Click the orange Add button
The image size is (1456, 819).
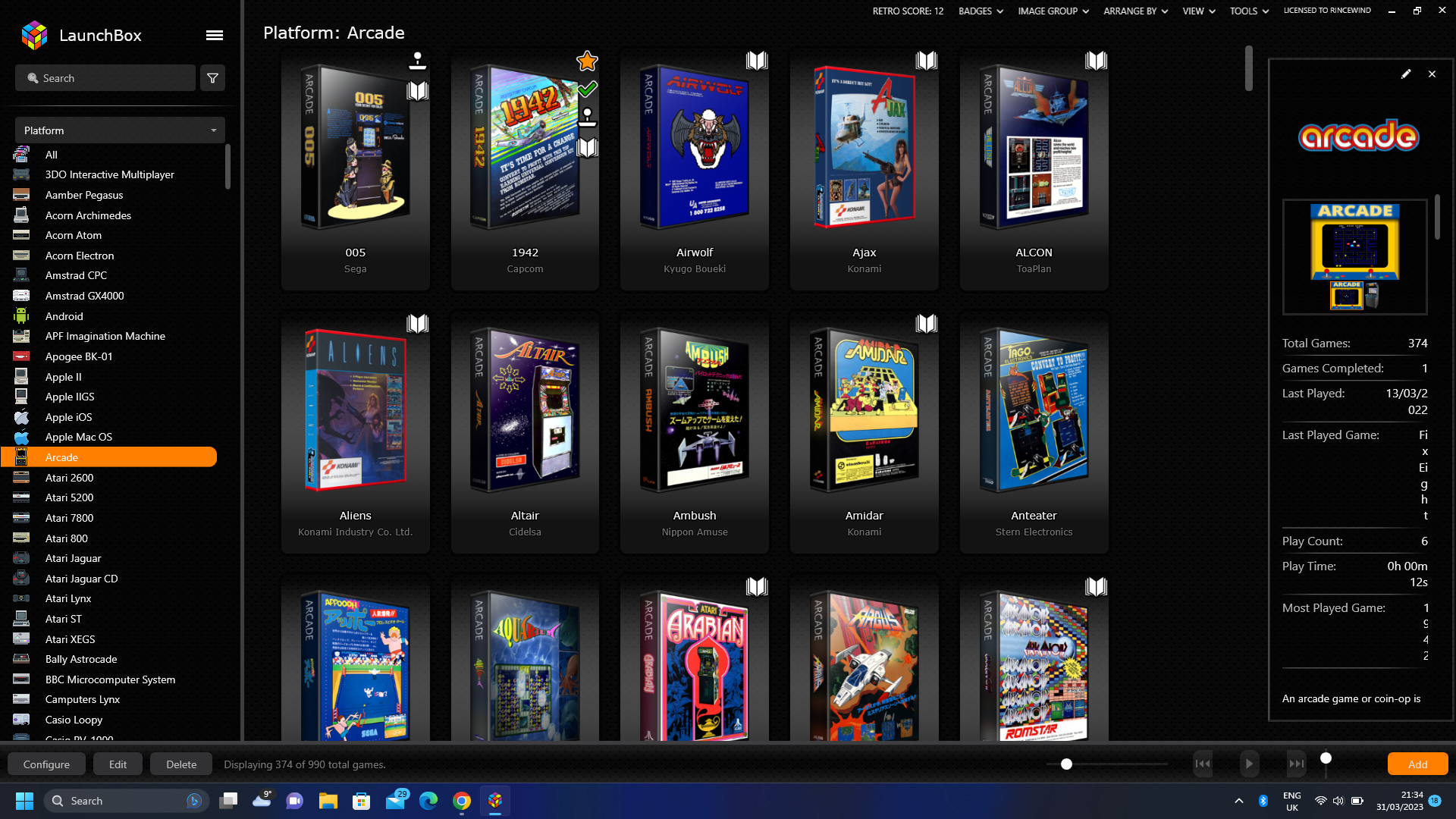tap(1417, 764)
